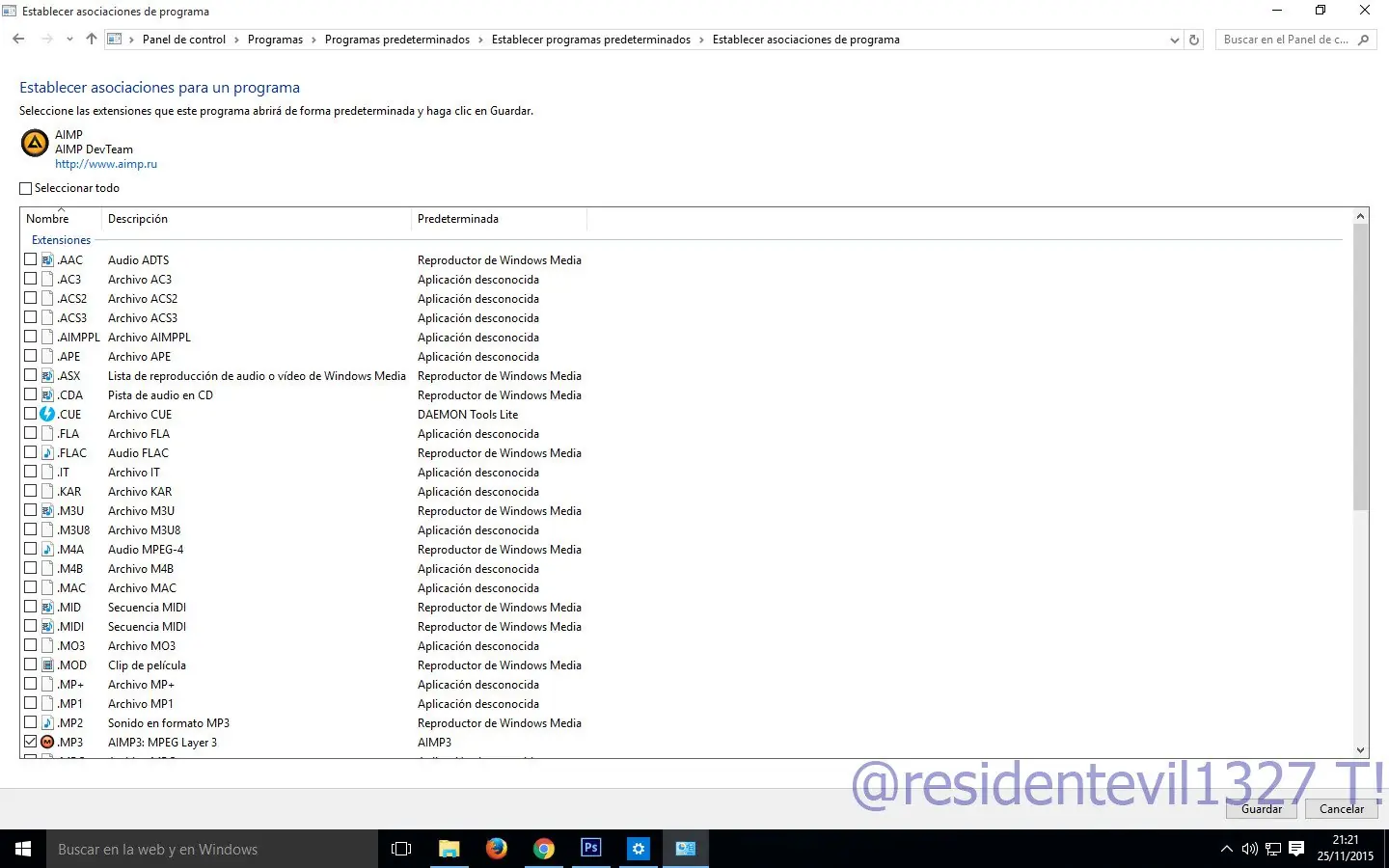Viewport: 1389px width, 868px height.
Task: Go to Programas breadcrumb
Action: [x=275, y=40]
